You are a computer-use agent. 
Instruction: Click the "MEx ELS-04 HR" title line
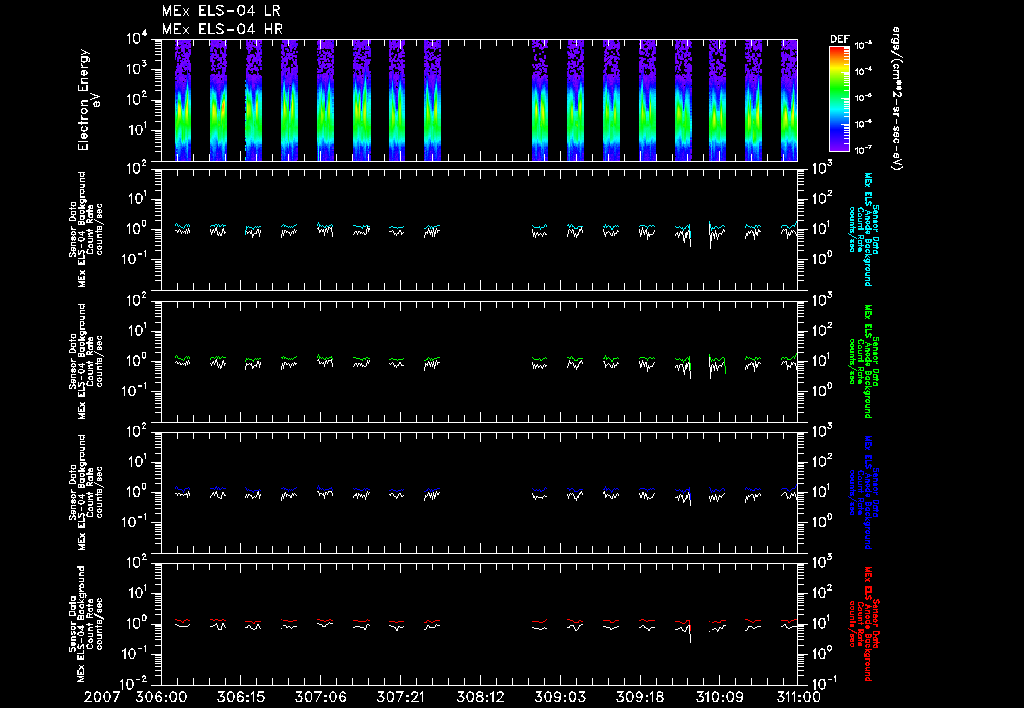(222, 29)
